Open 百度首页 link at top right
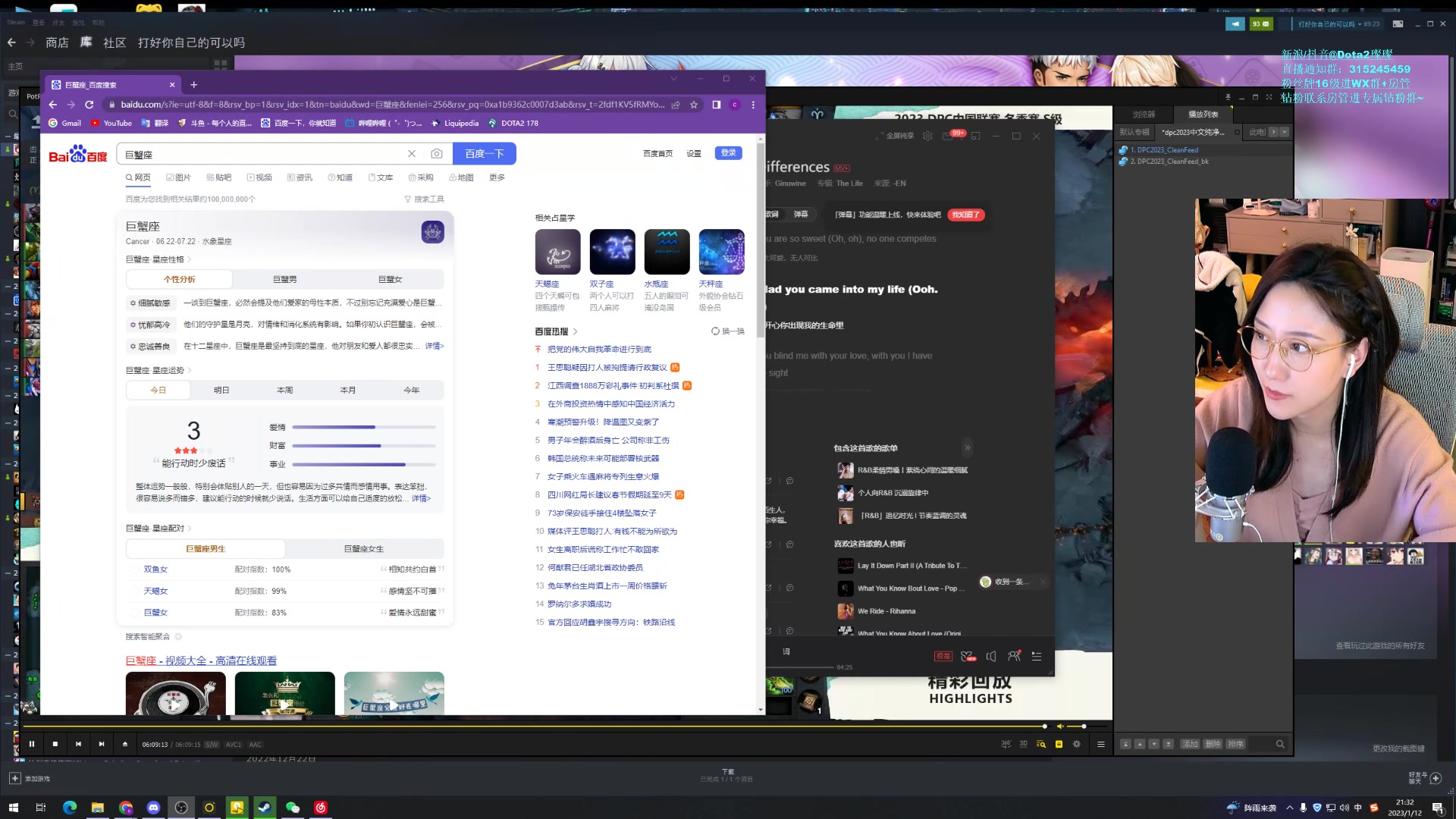The width and height of the screenshot is (1456, 819). [657, 153]
